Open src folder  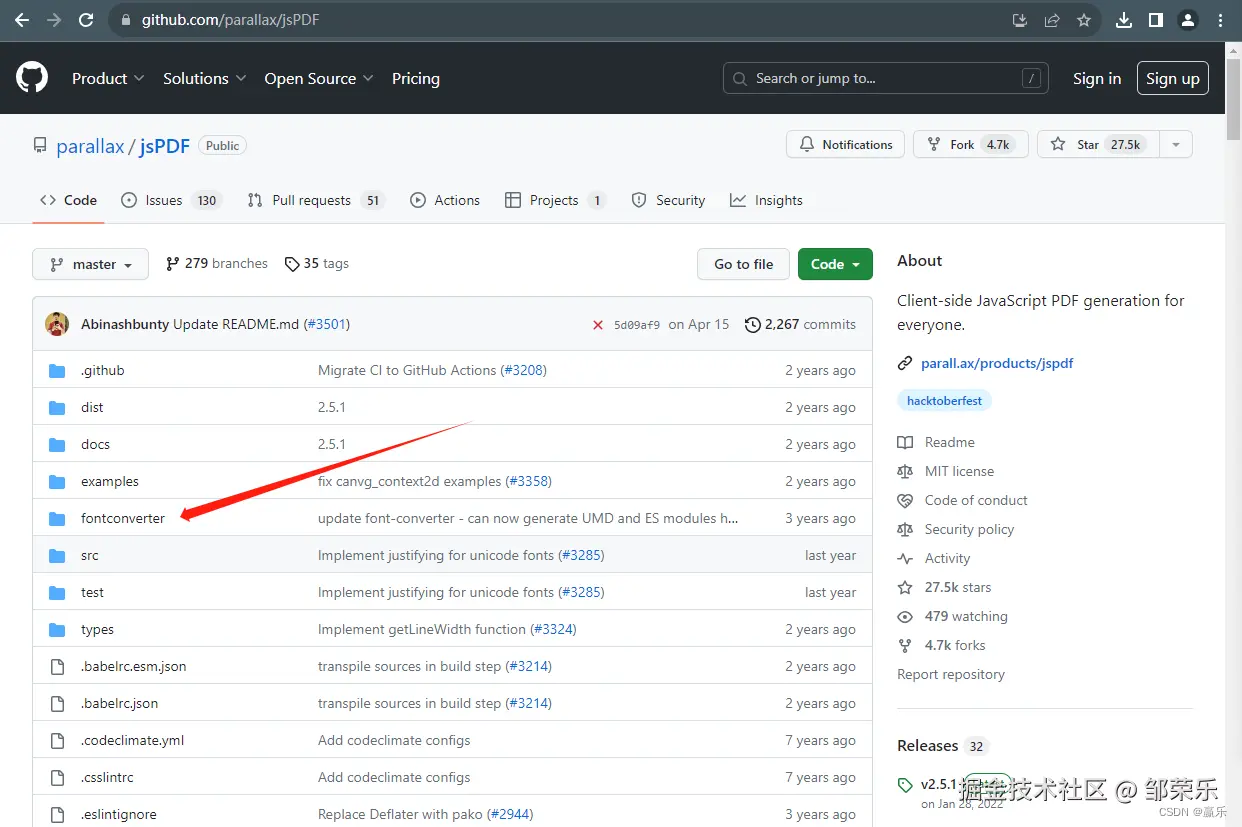pyautogui.click(x=90, y=555)
